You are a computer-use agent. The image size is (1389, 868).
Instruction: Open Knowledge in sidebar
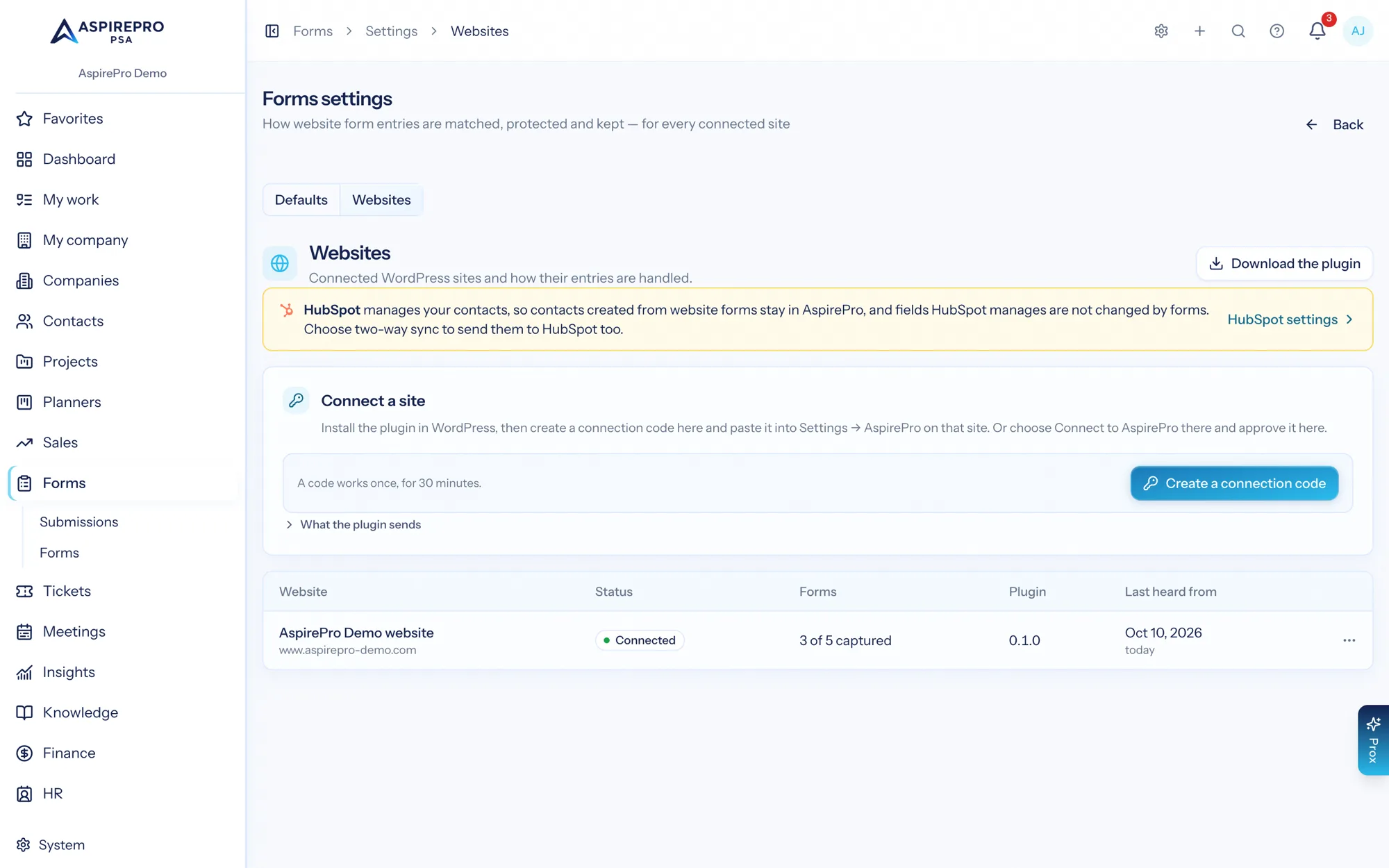click(x=124, y=712)
